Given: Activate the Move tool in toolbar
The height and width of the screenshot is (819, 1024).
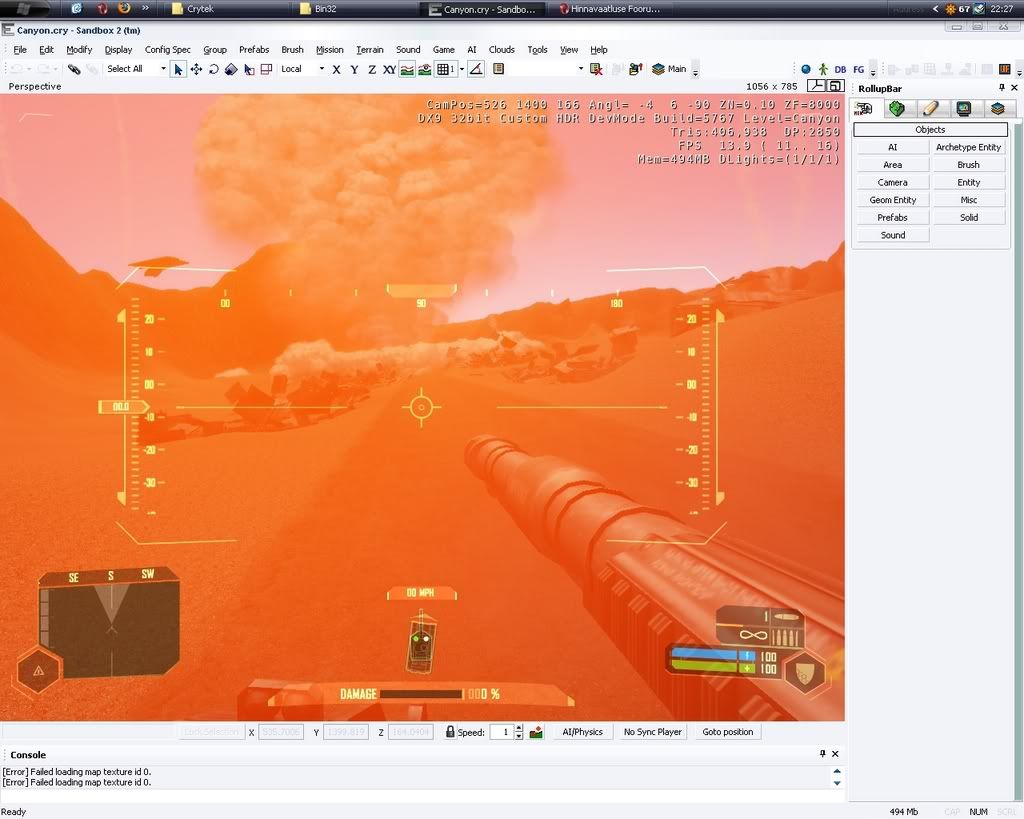Looking at the screenshot, I should pyautogui.click(x=196, y=69).
